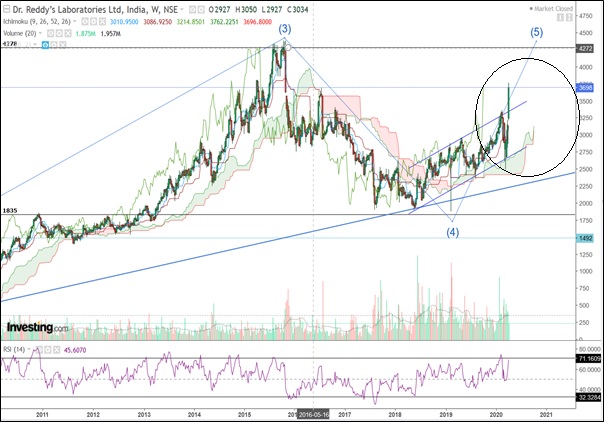This screenshot has height=422, width=604.
Task: Click the second pane control icon under Market Closed
Action: point(569,17)
